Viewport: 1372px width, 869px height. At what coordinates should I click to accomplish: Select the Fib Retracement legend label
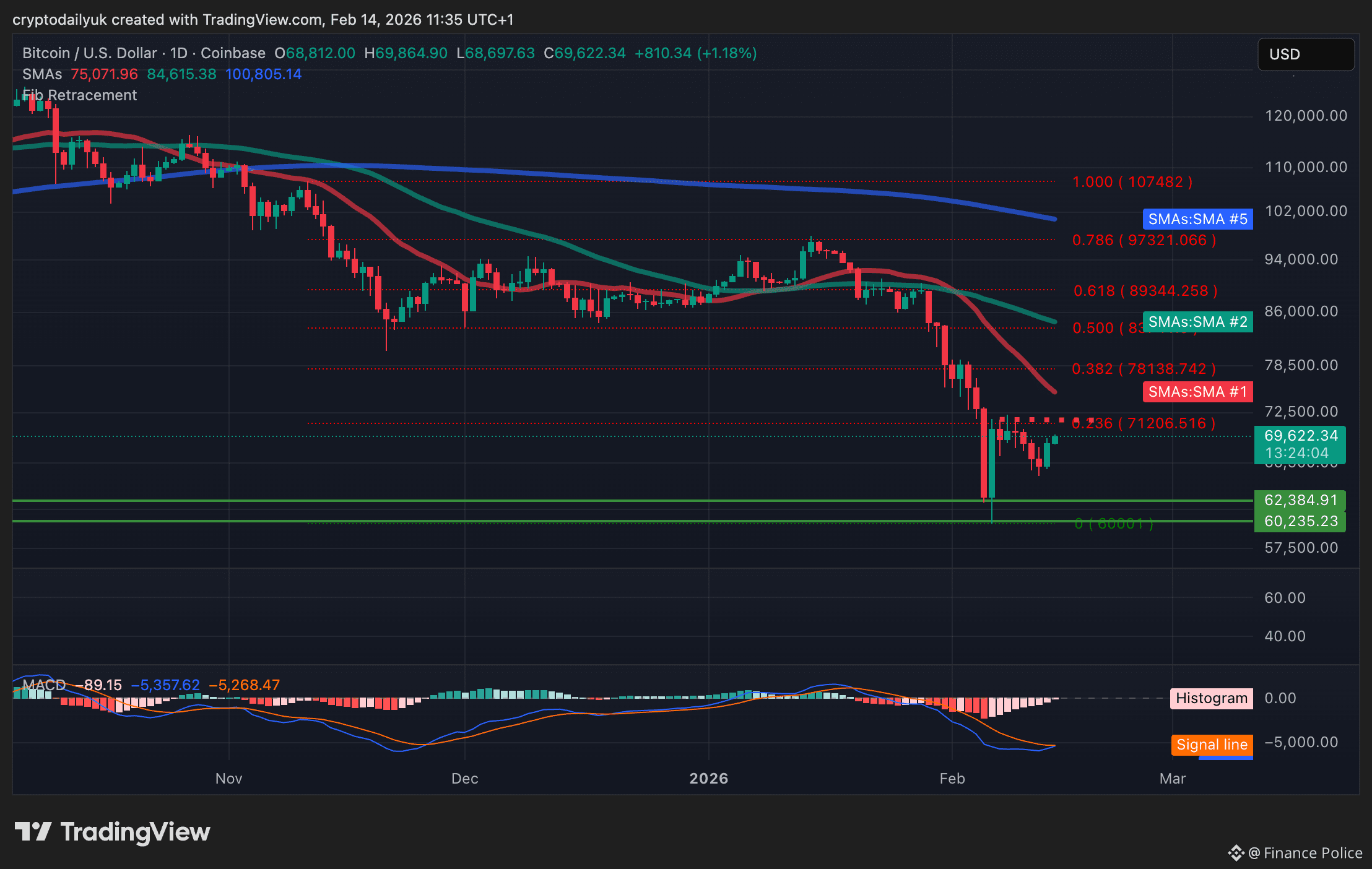80,95
